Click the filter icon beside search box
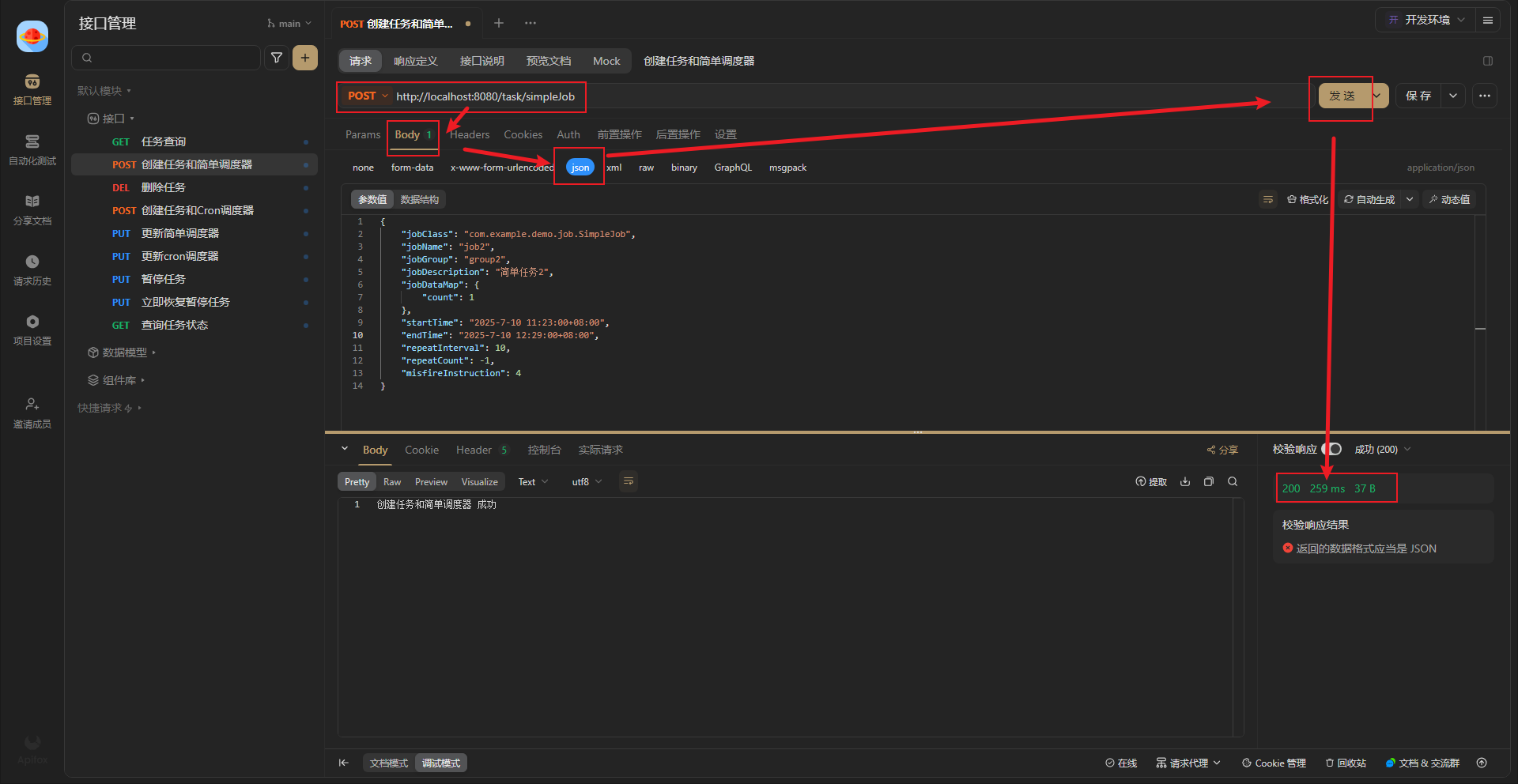The image size is (1518, 784). point(277,58)
